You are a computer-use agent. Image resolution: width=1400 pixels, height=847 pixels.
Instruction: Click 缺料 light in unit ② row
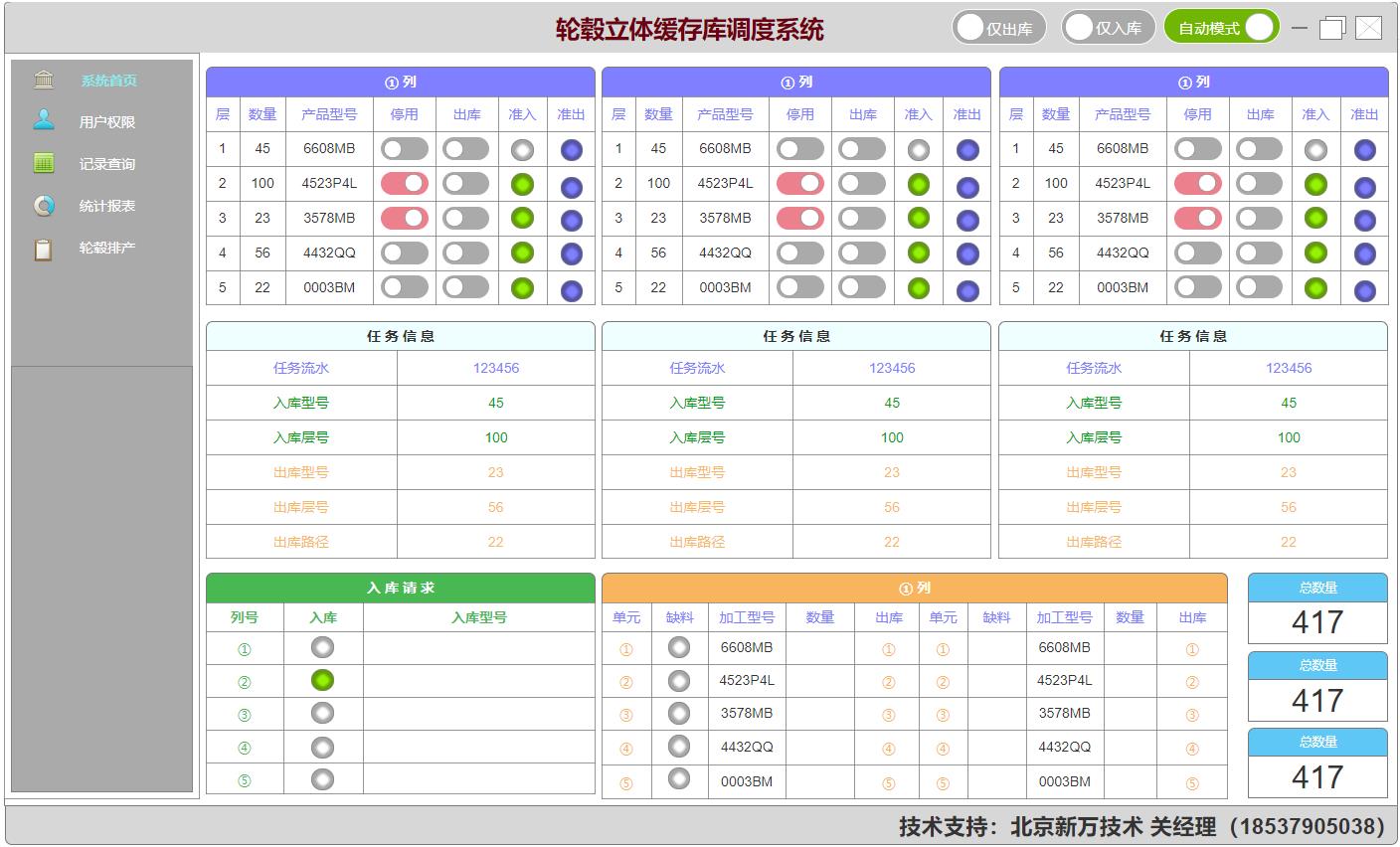tap(679, 680)
